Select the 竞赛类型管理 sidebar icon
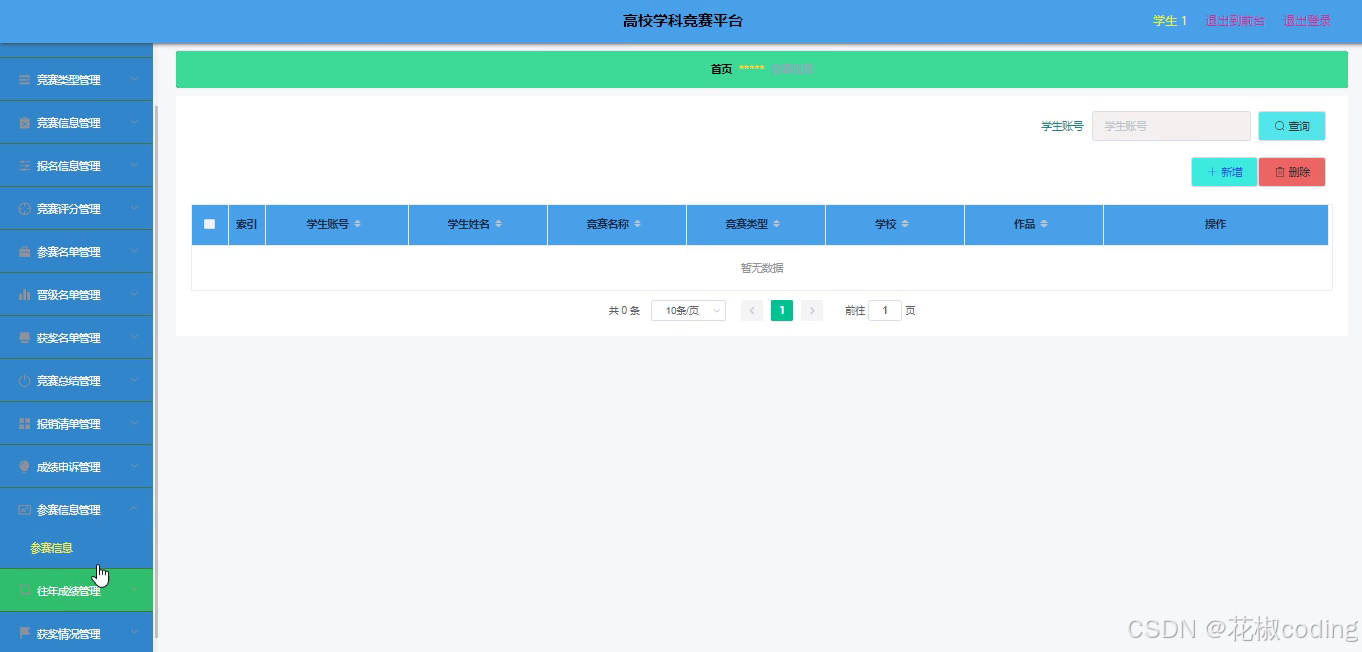This screenshot has height=652, width=1362. pyautogui.click(x=22, y=79)
